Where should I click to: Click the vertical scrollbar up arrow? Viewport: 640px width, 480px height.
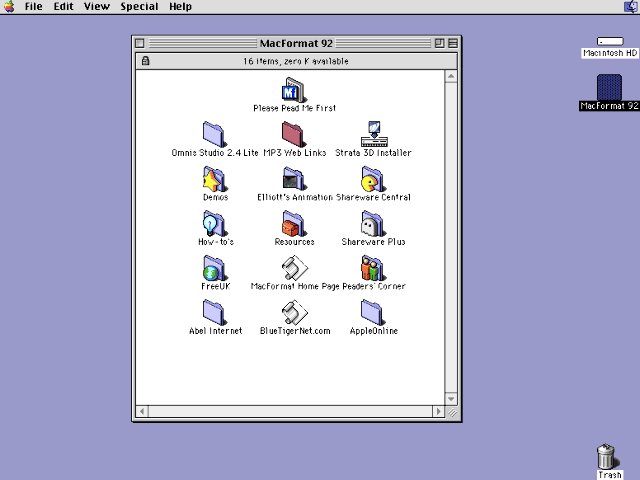point(451,76)
